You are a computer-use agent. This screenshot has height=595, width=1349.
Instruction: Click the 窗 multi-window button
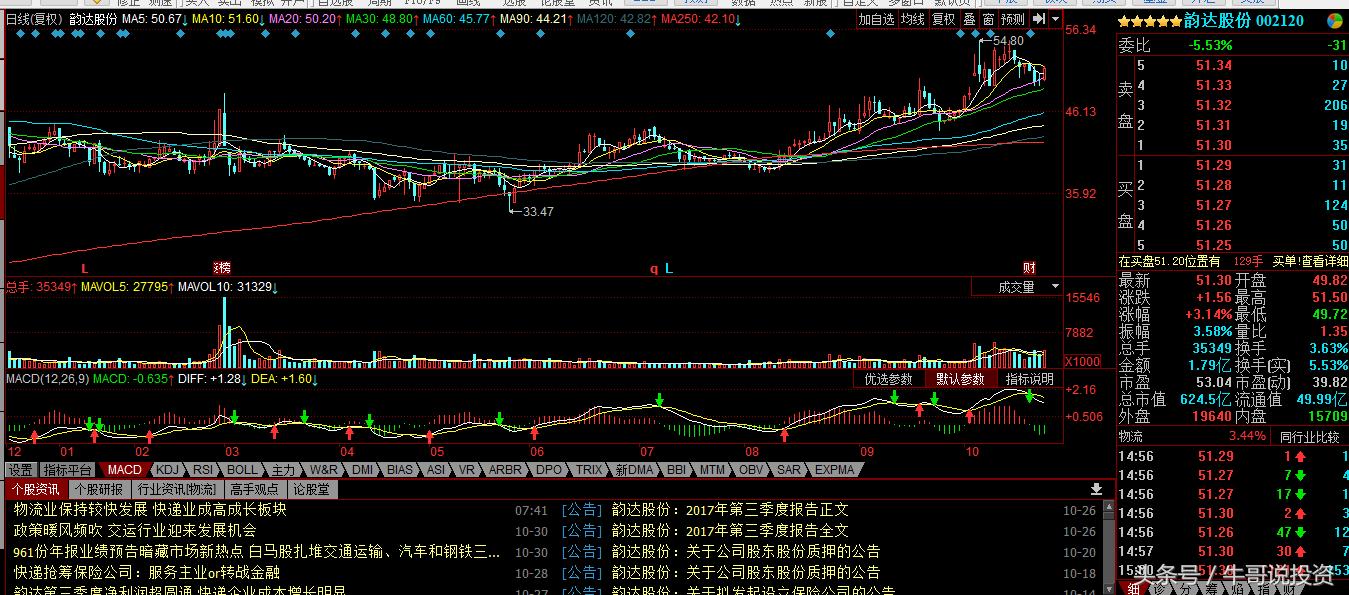988,19
